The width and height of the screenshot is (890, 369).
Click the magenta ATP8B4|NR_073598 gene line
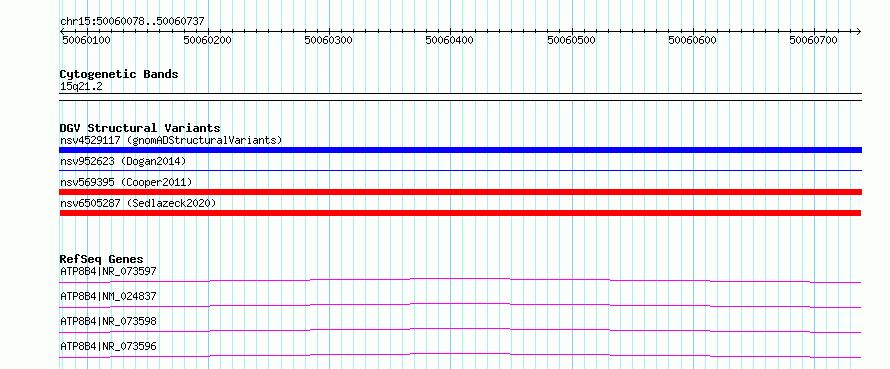460,330
